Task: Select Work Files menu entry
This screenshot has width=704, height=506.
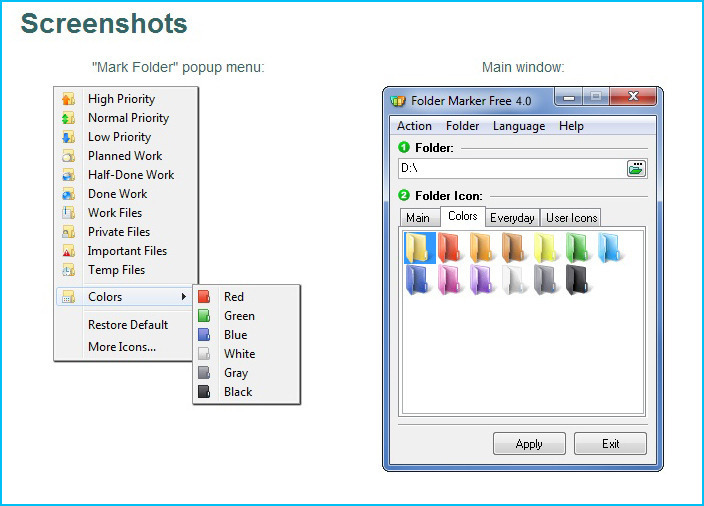Action: 115,213
